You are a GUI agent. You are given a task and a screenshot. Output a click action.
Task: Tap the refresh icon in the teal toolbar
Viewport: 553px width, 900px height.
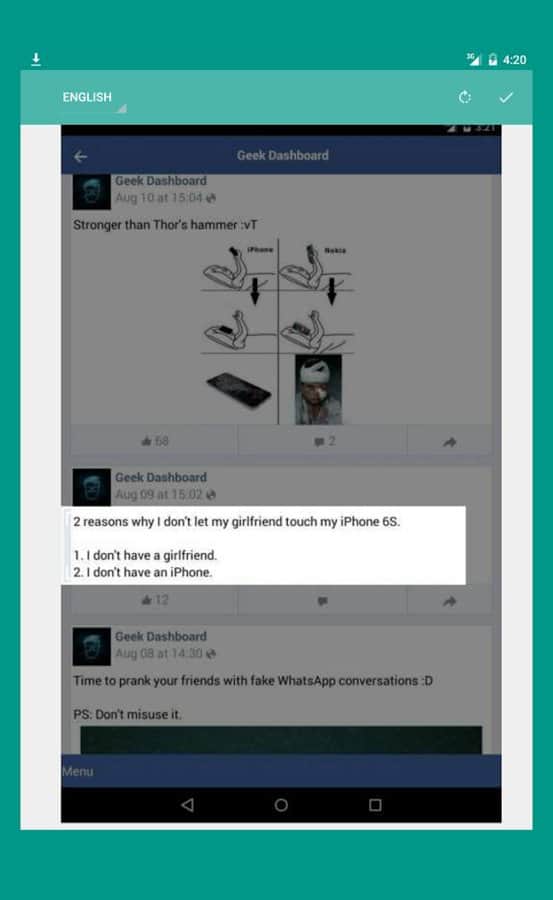point(465,97)
